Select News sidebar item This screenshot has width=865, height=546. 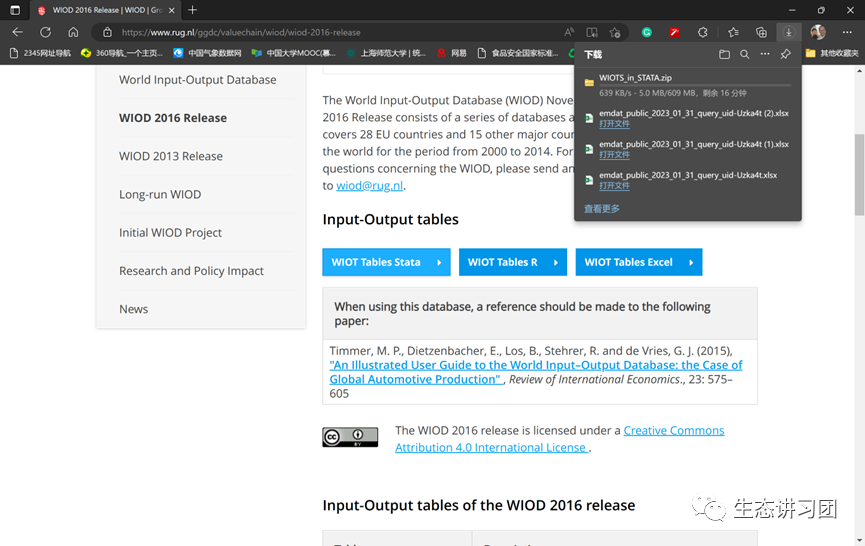pyautogui.click(x=134, y=309)
